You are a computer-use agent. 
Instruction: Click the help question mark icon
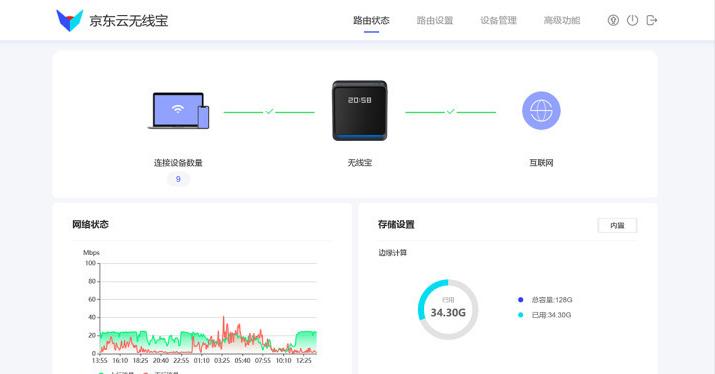(613, 20)
